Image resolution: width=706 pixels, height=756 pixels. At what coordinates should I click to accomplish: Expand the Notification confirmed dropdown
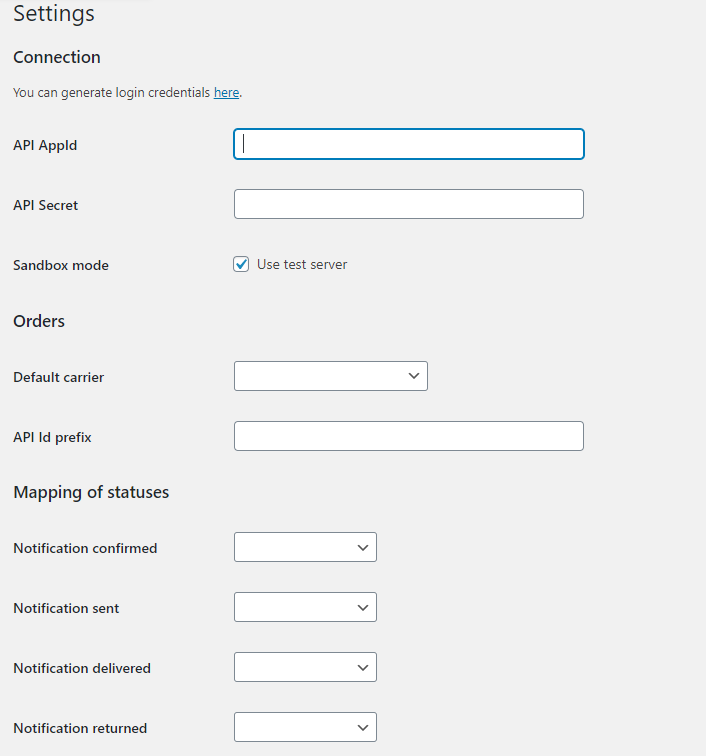[305, 547]
